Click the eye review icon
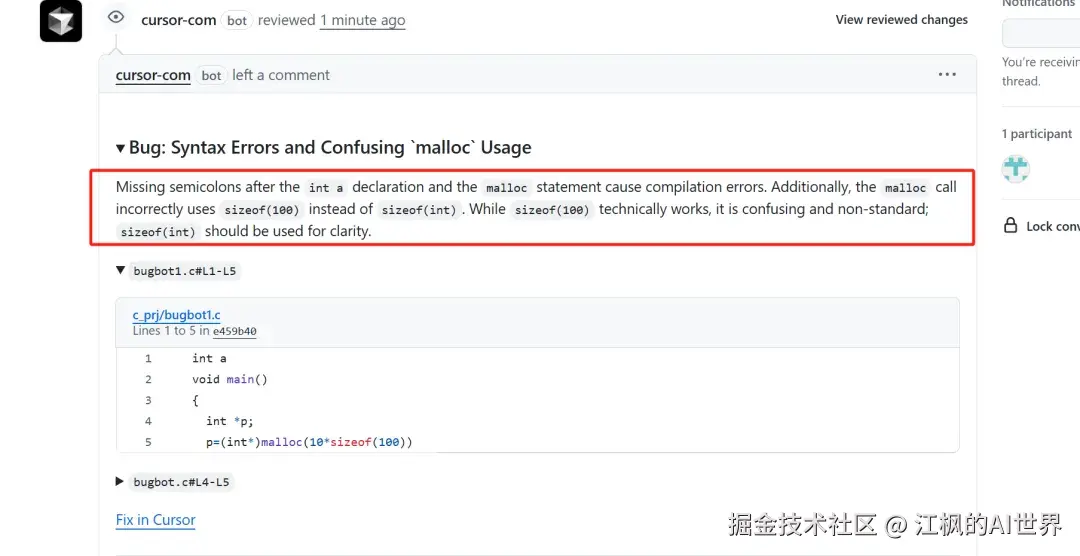 117,17
